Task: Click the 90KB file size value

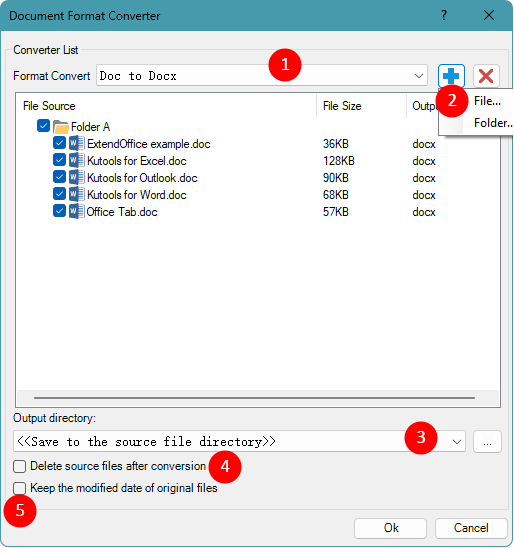Action: pos(336,178)
